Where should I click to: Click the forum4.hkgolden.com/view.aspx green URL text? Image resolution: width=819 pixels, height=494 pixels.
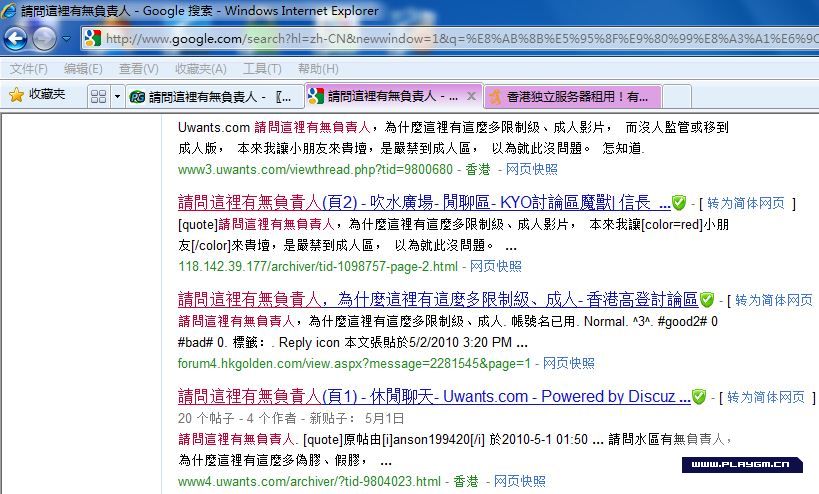click(x=354, y=363)
